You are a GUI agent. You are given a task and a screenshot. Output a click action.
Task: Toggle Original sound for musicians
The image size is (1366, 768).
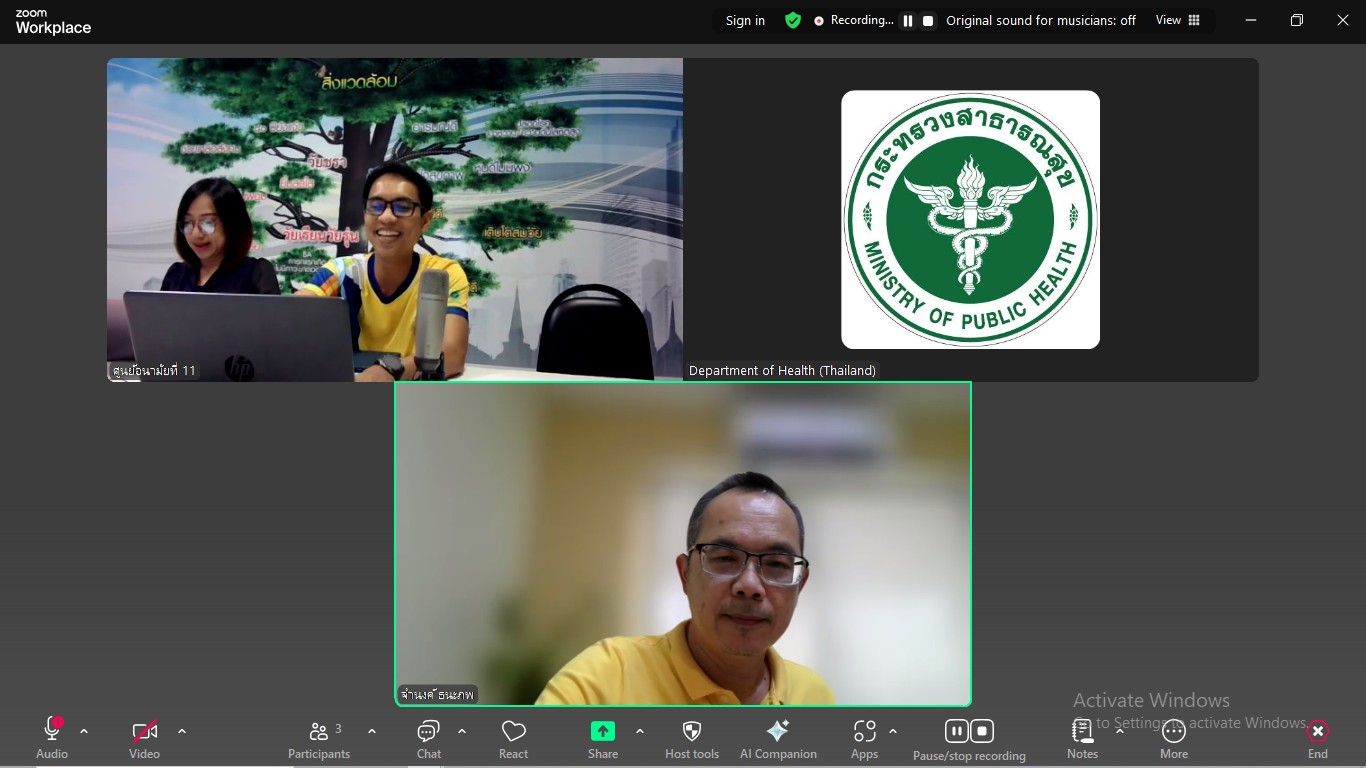(x=1041, y=20)
